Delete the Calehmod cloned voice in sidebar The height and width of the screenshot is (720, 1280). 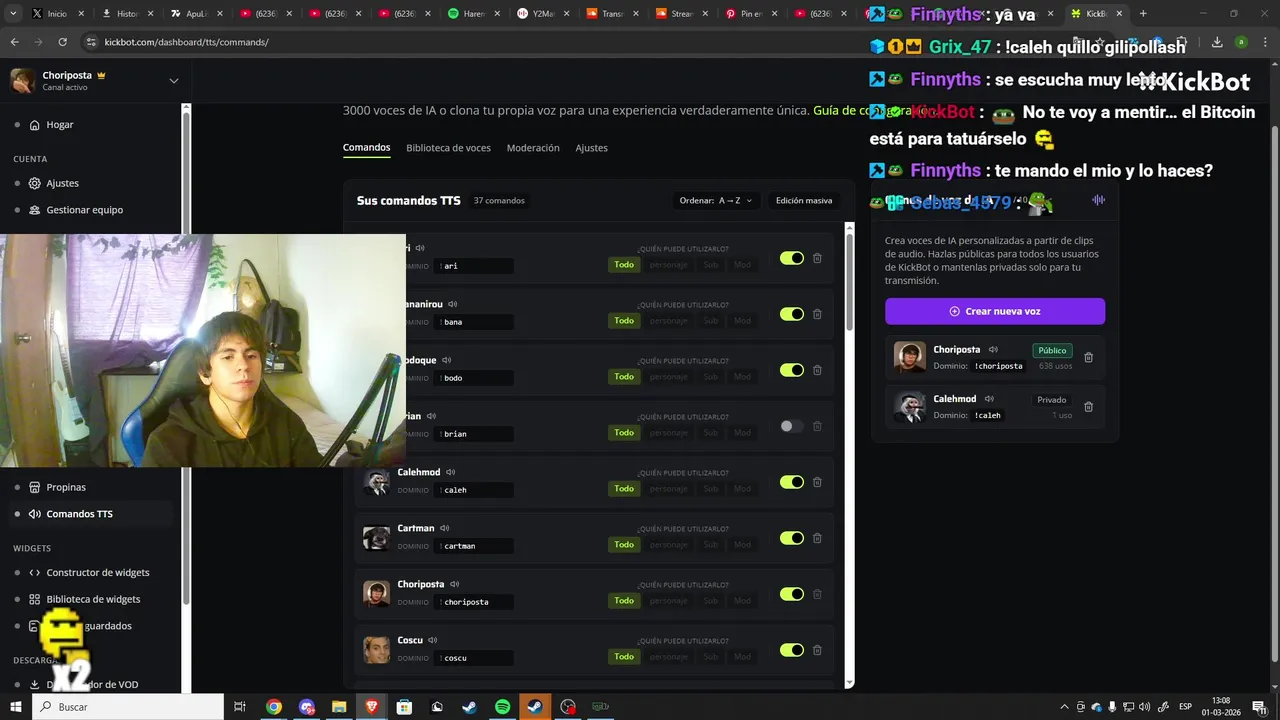pyautogui.click(x=1089, y=406)
